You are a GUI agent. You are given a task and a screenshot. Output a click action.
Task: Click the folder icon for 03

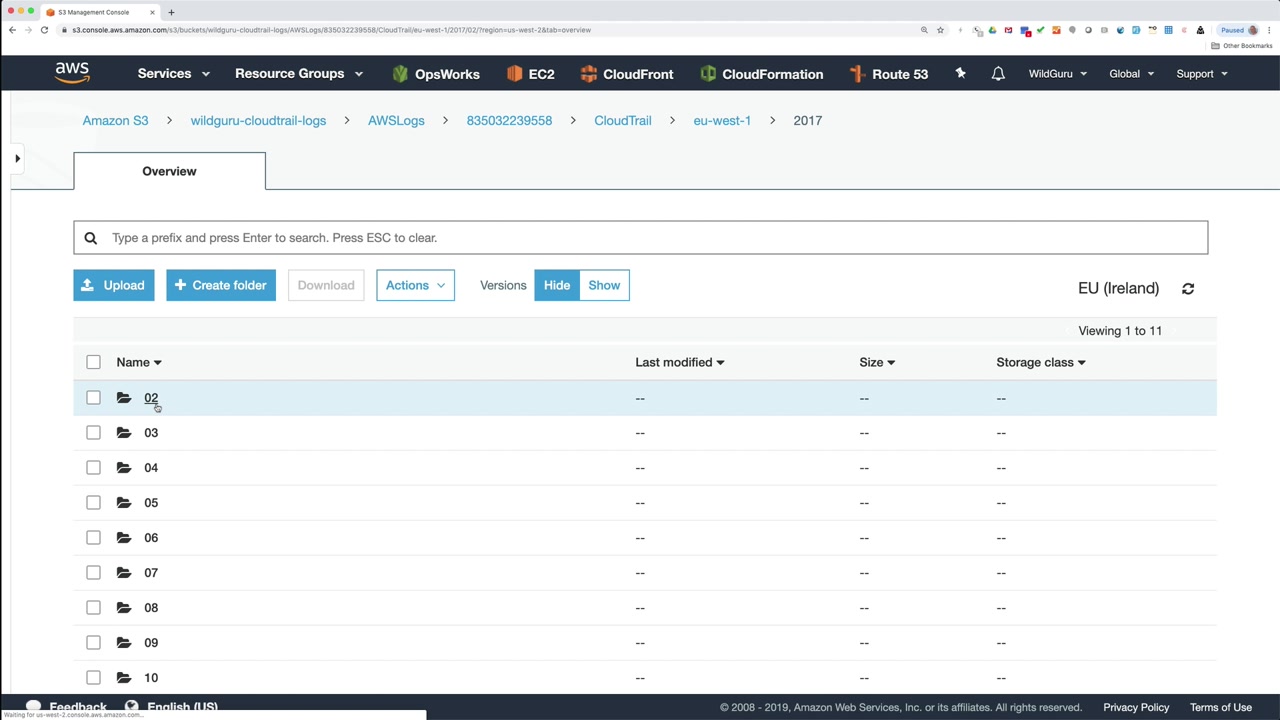[124, 433]
